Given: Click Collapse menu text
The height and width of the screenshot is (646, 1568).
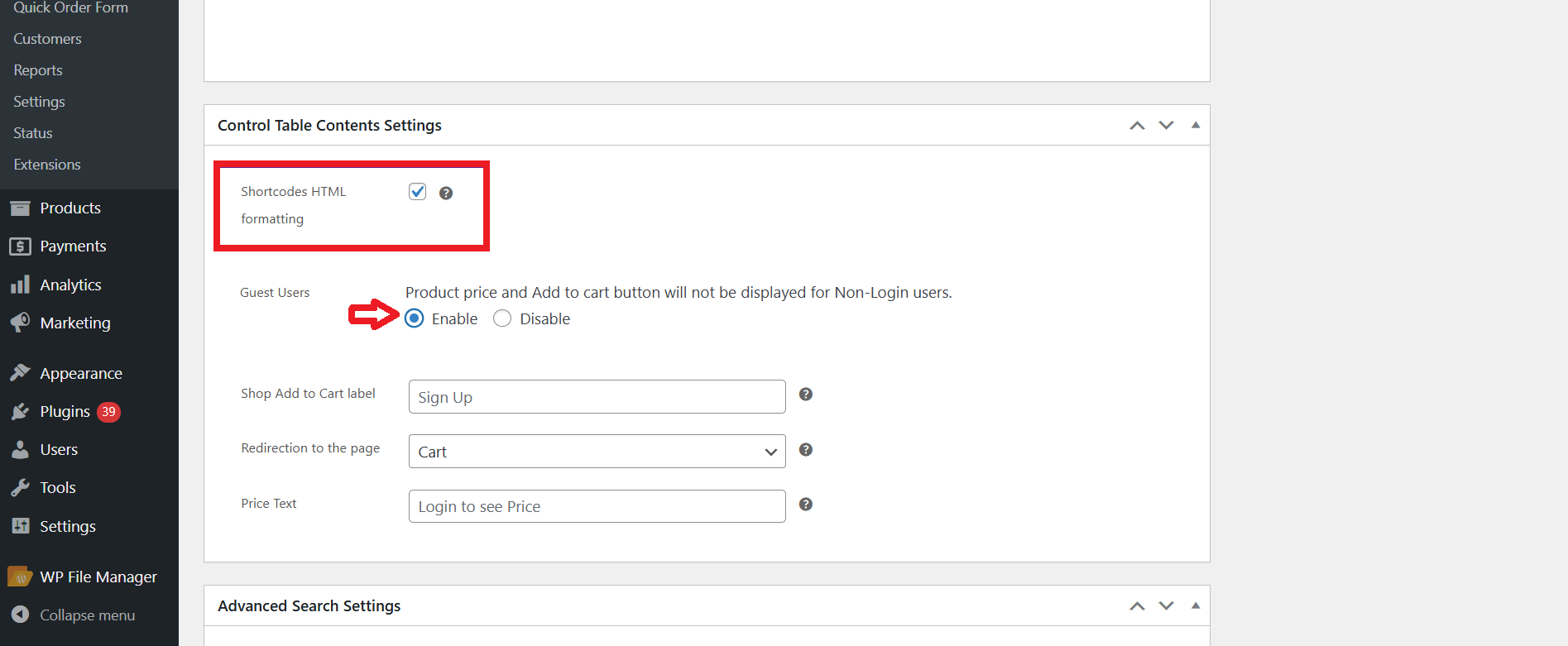Looking at the screenshot, I should click(87, 615).
